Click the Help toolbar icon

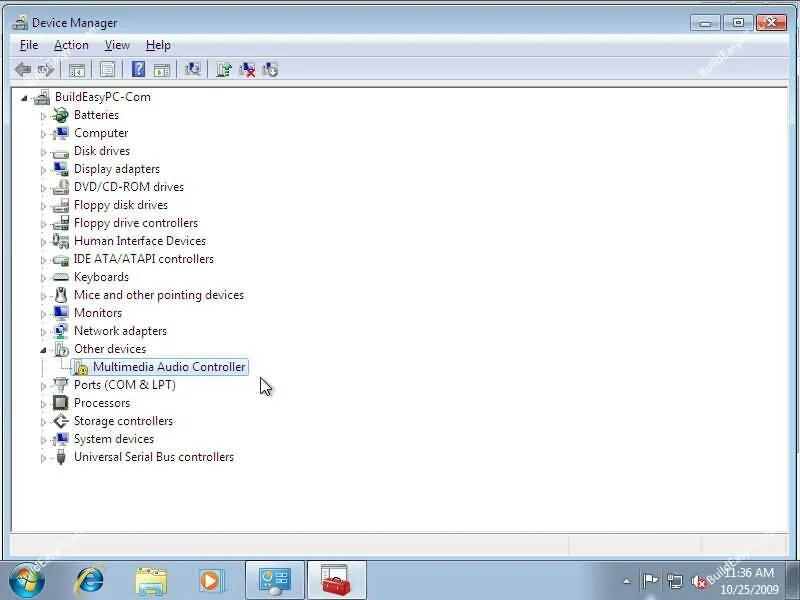click(138, 69)
